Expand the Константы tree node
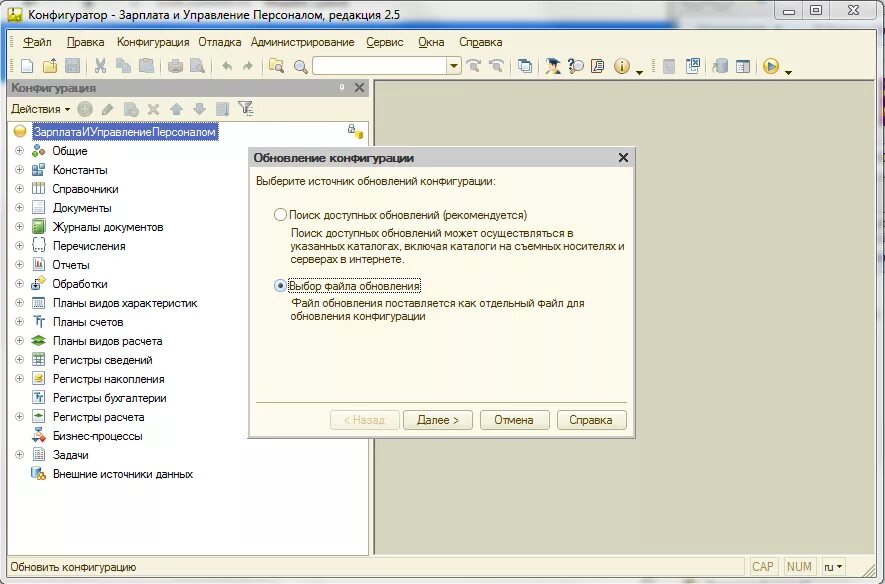Viewport: 885px width, 584px height. point(19,170)
